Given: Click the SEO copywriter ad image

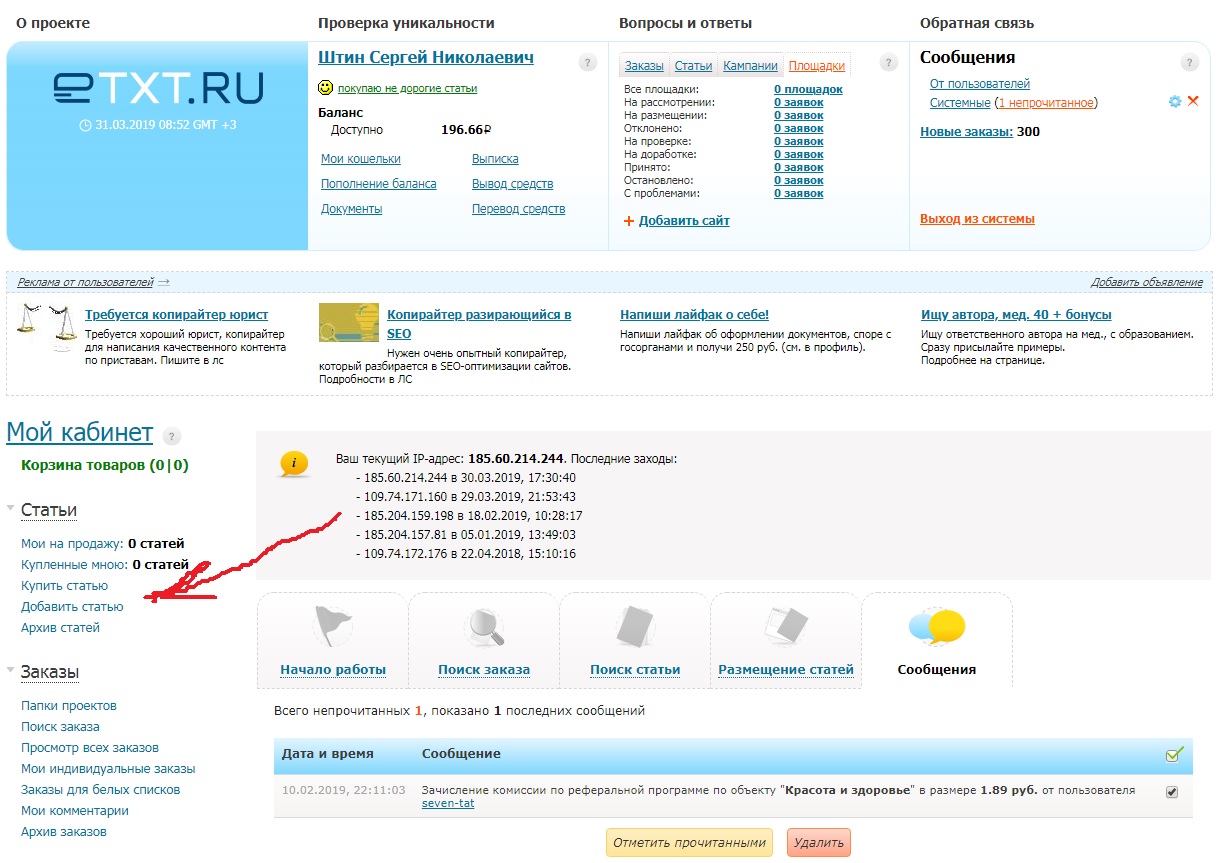Looking at the screenshot, I should pos(348,323).
